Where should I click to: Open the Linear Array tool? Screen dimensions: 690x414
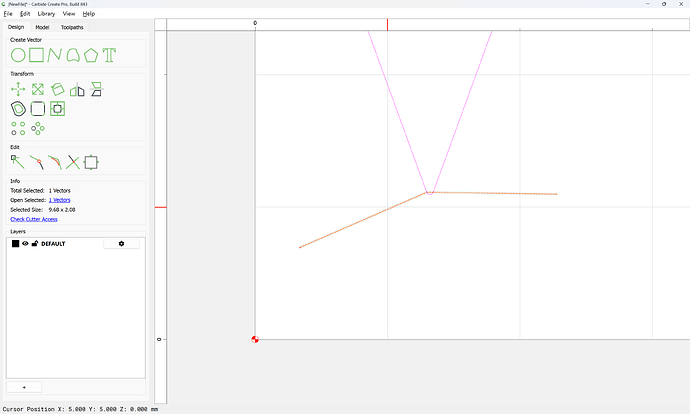pos(18,128)
